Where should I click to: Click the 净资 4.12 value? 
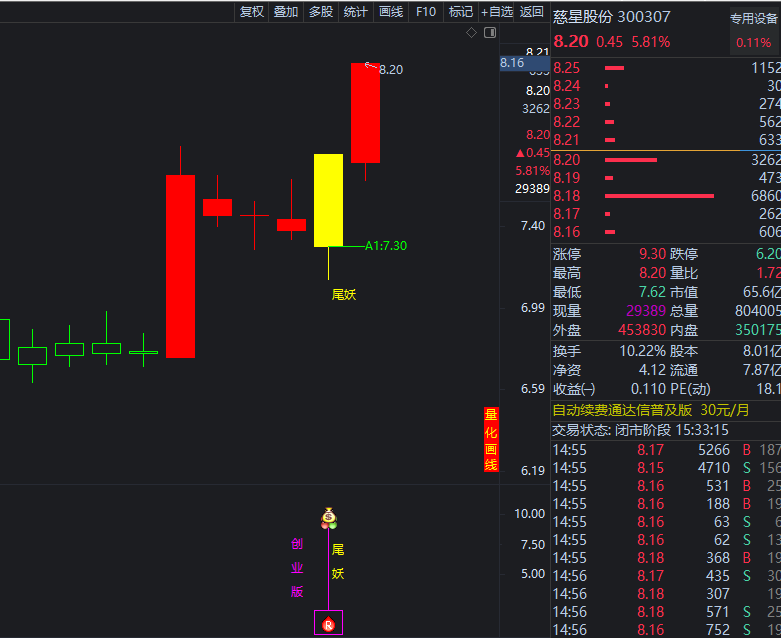point(652,370)
